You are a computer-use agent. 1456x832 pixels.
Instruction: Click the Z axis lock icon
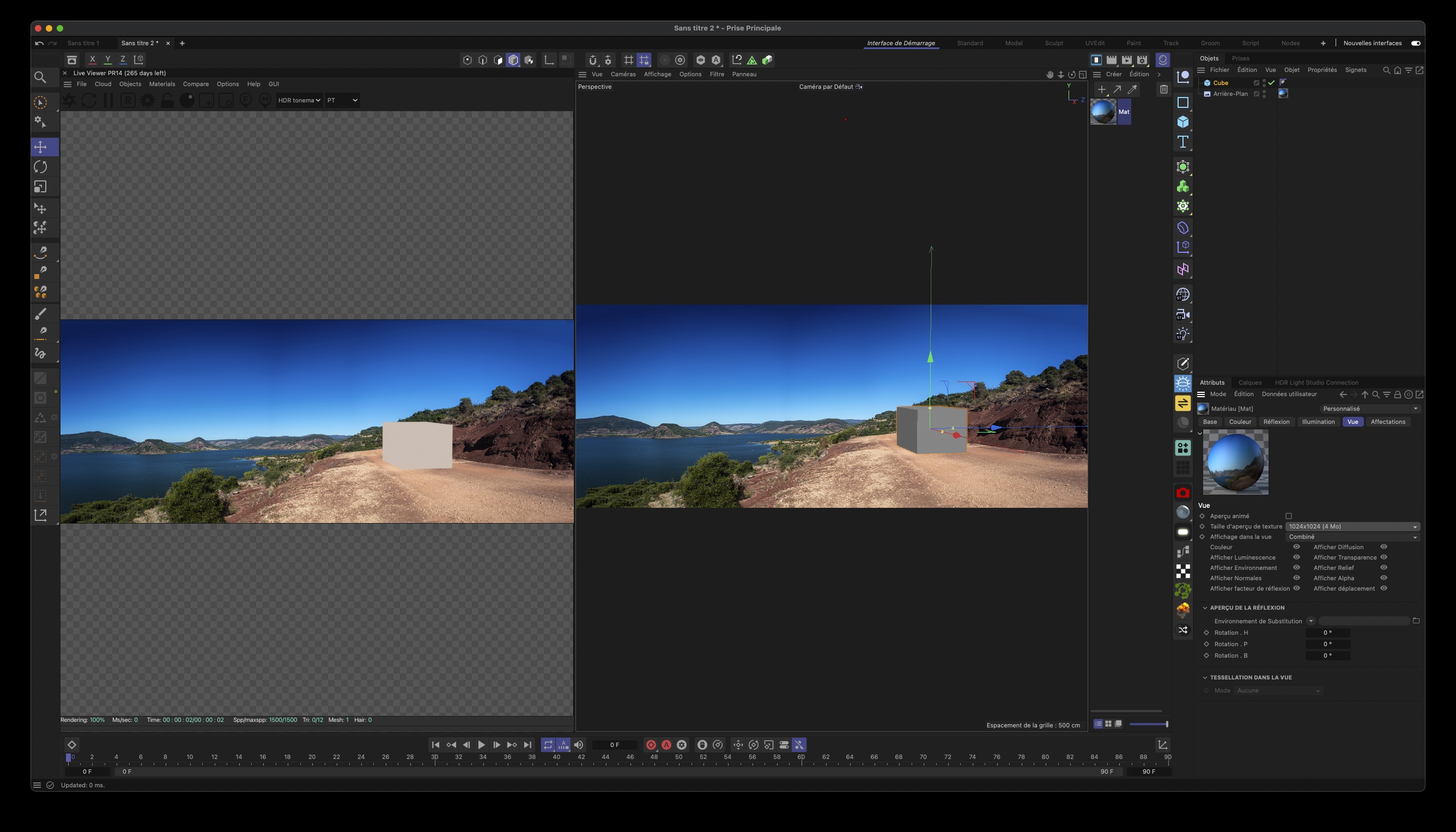(x=122, y=59)
